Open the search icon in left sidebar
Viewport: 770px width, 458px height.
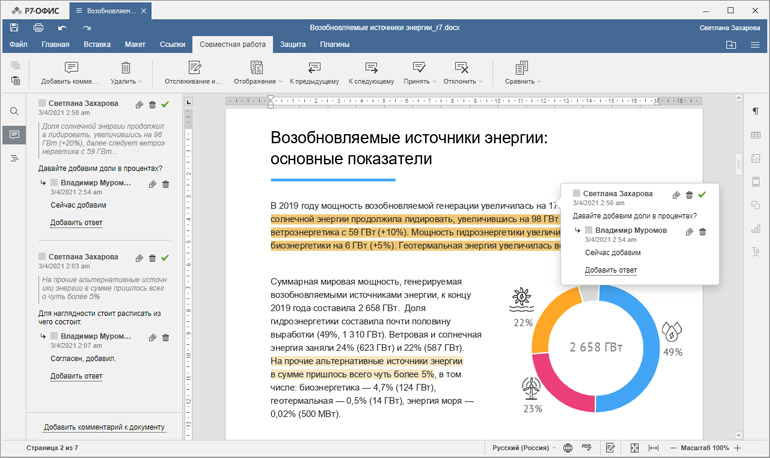(14, 112)
